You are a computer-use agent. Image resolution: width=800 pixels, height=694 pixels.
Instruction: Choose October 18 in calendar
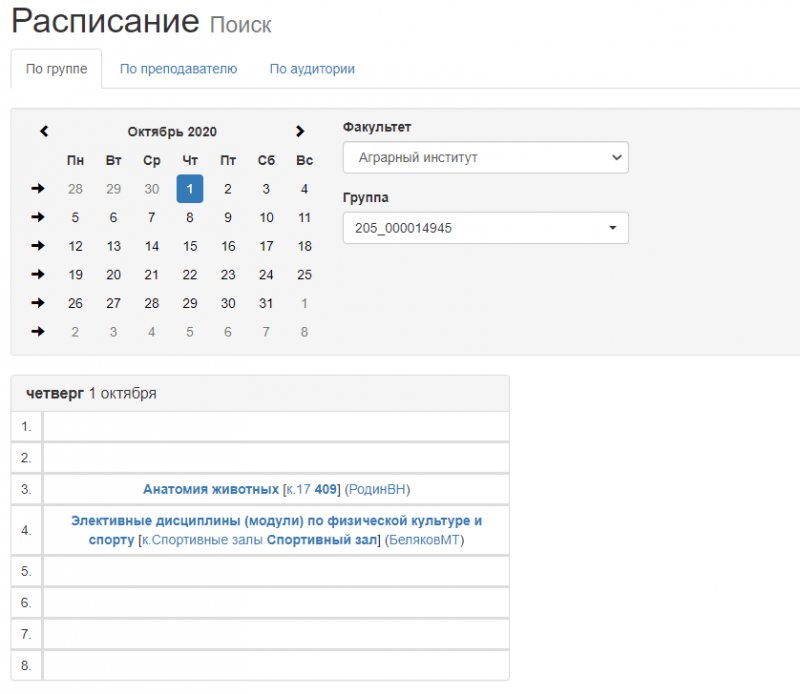305,246
